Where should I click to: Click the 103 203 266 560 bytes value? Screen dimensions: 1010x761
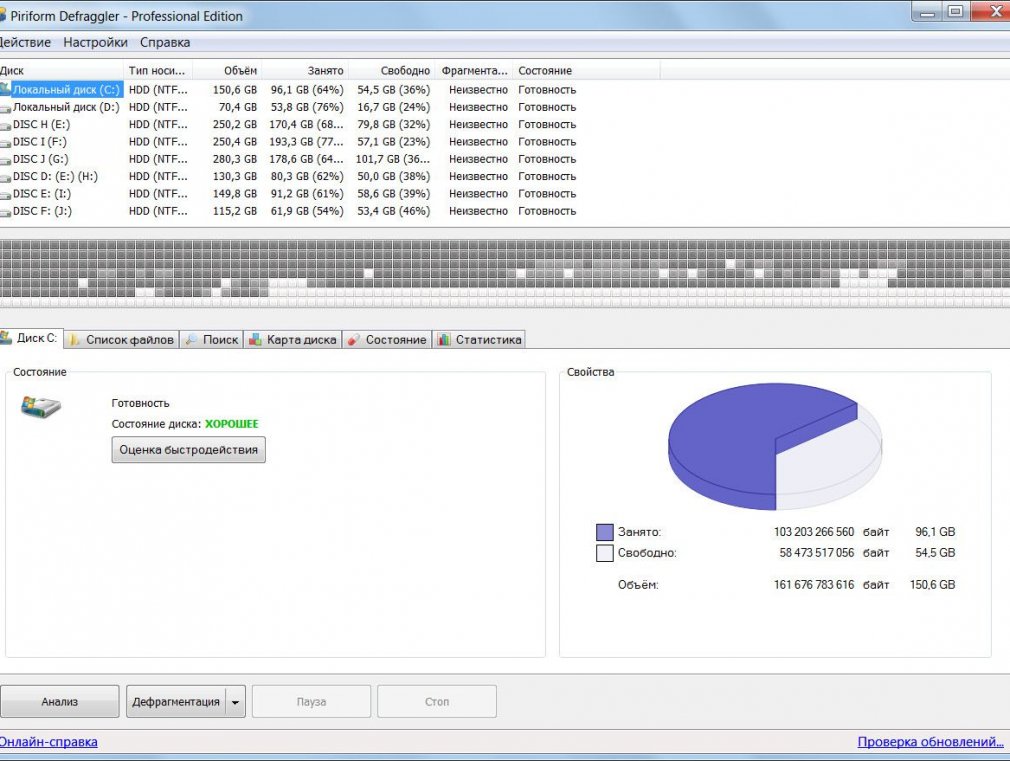pos(814,532)
